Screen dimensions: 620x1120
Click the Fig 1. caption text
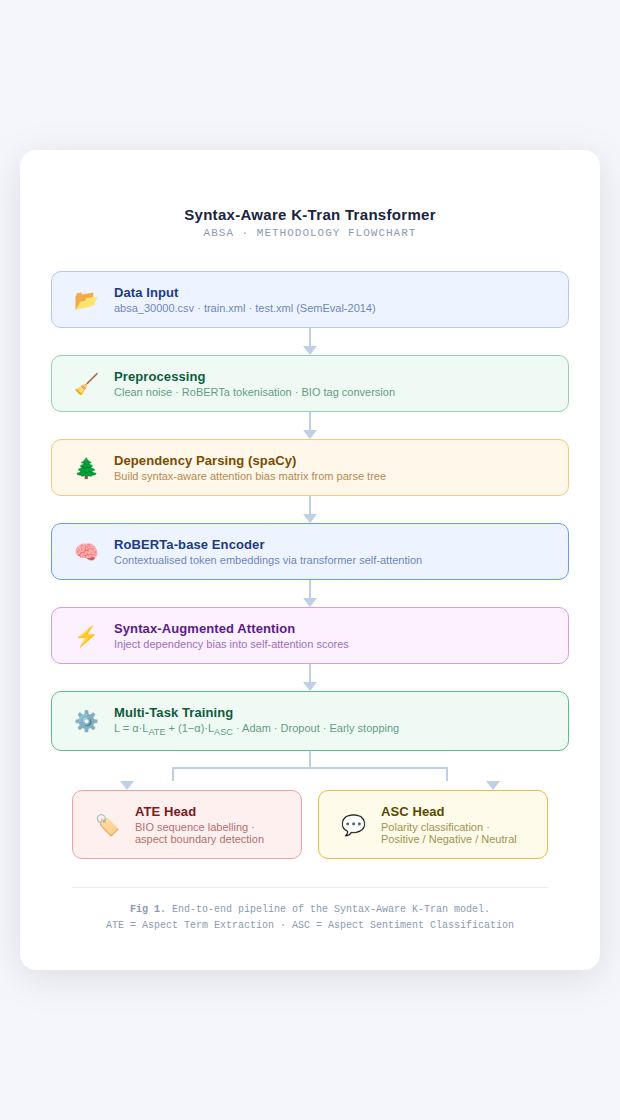(310, 909)
